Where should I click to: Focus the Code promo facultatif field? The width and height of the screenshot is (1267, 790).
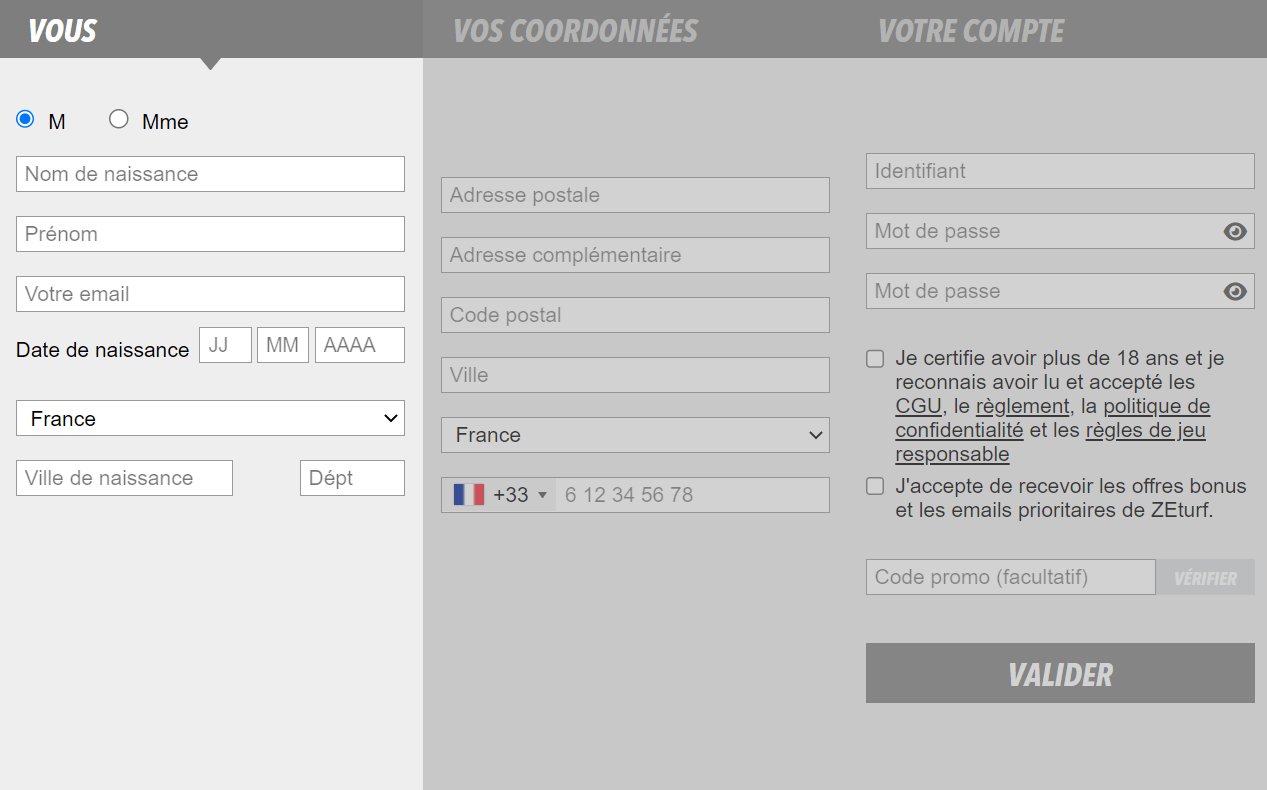(x=1010, y=577)
